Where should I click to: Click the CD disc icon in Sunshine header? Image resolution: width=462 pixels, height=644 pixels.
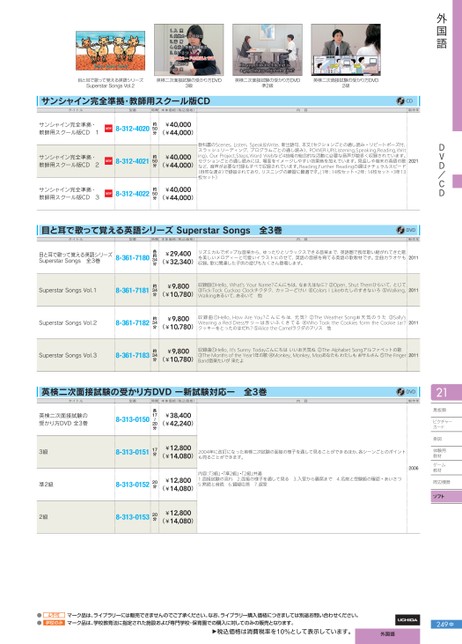coord(400,101)
